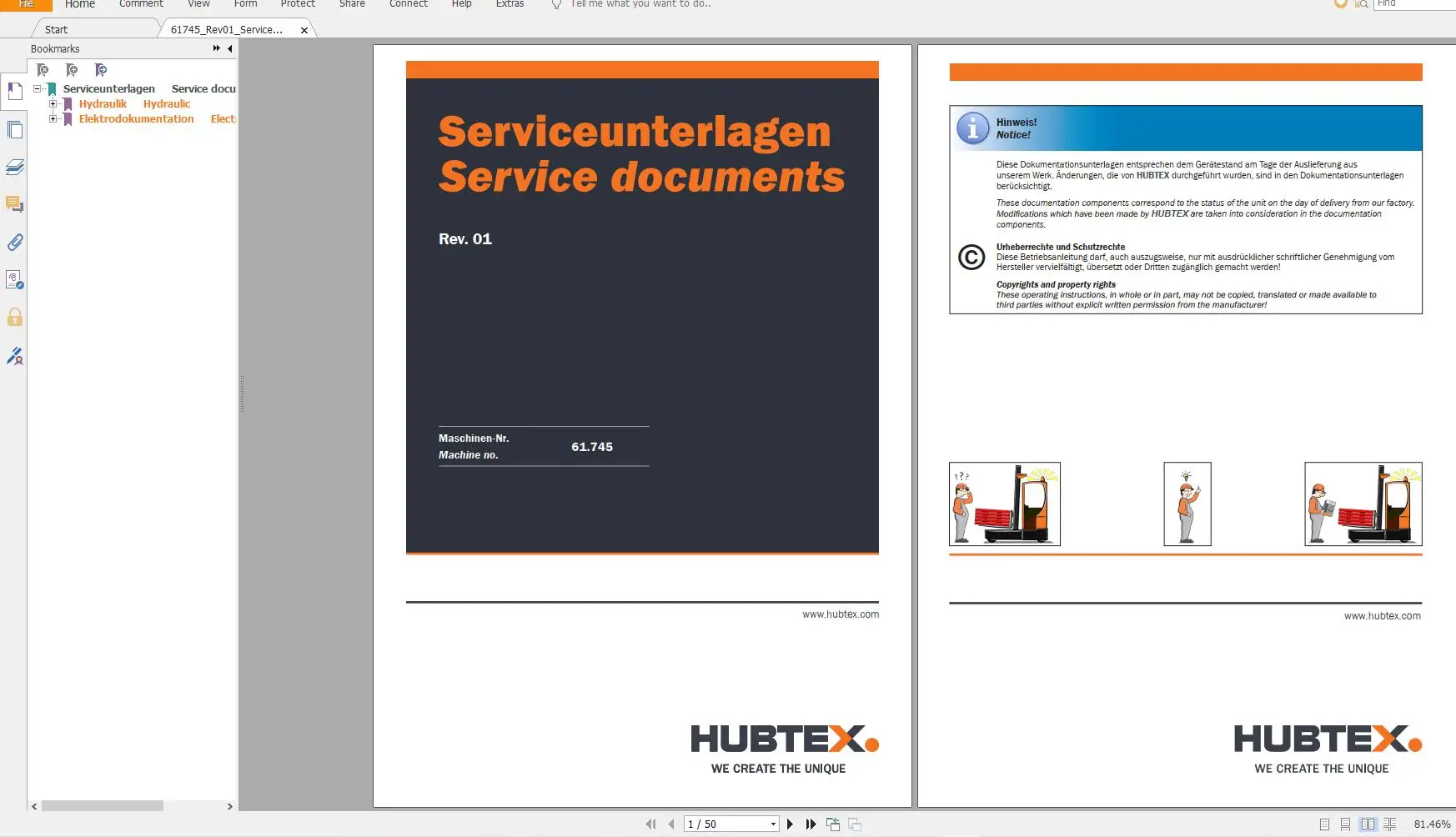Add a new bookmark

coord(72,69)
